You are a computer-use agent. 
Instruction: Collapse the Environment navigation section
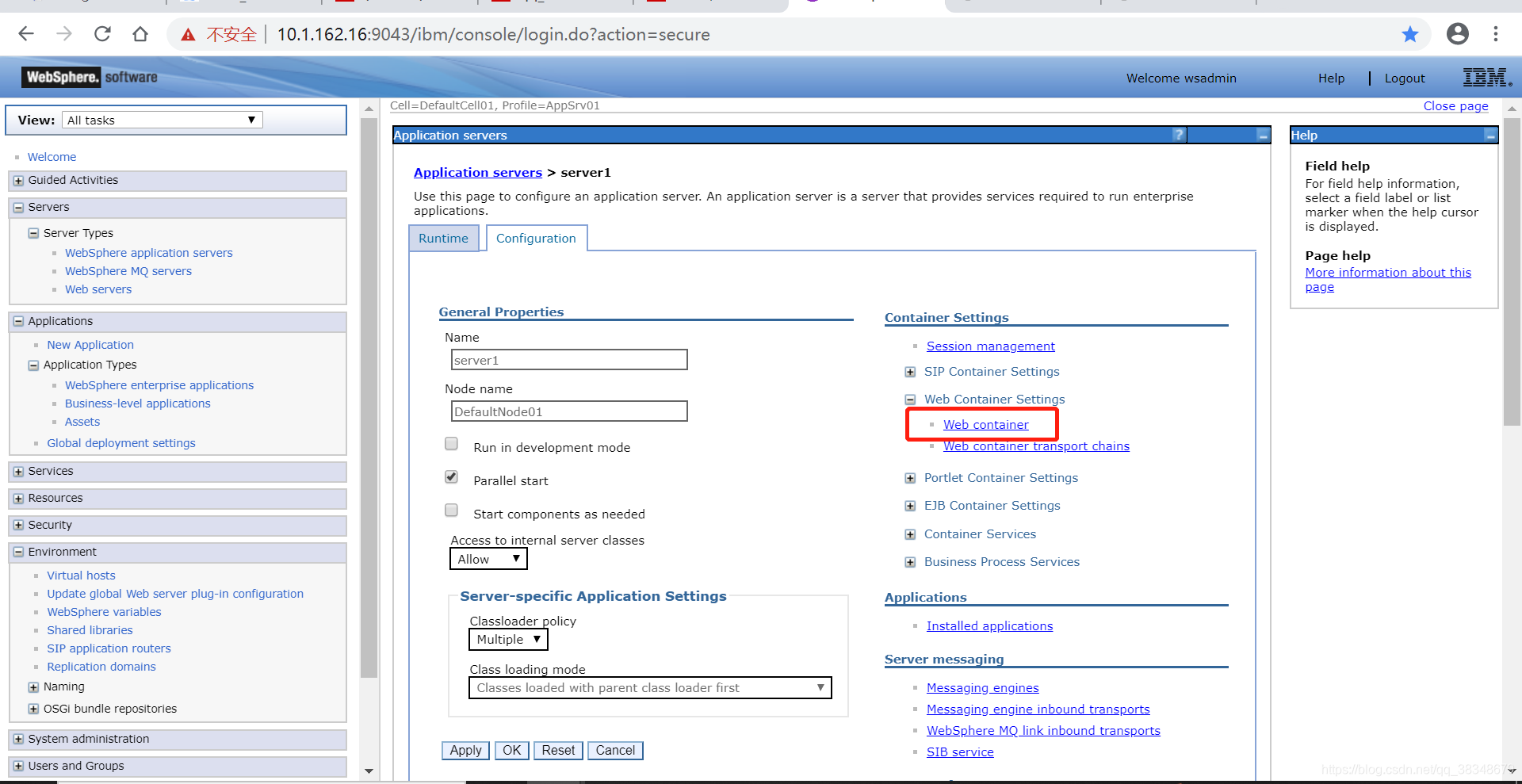[18, 552]
